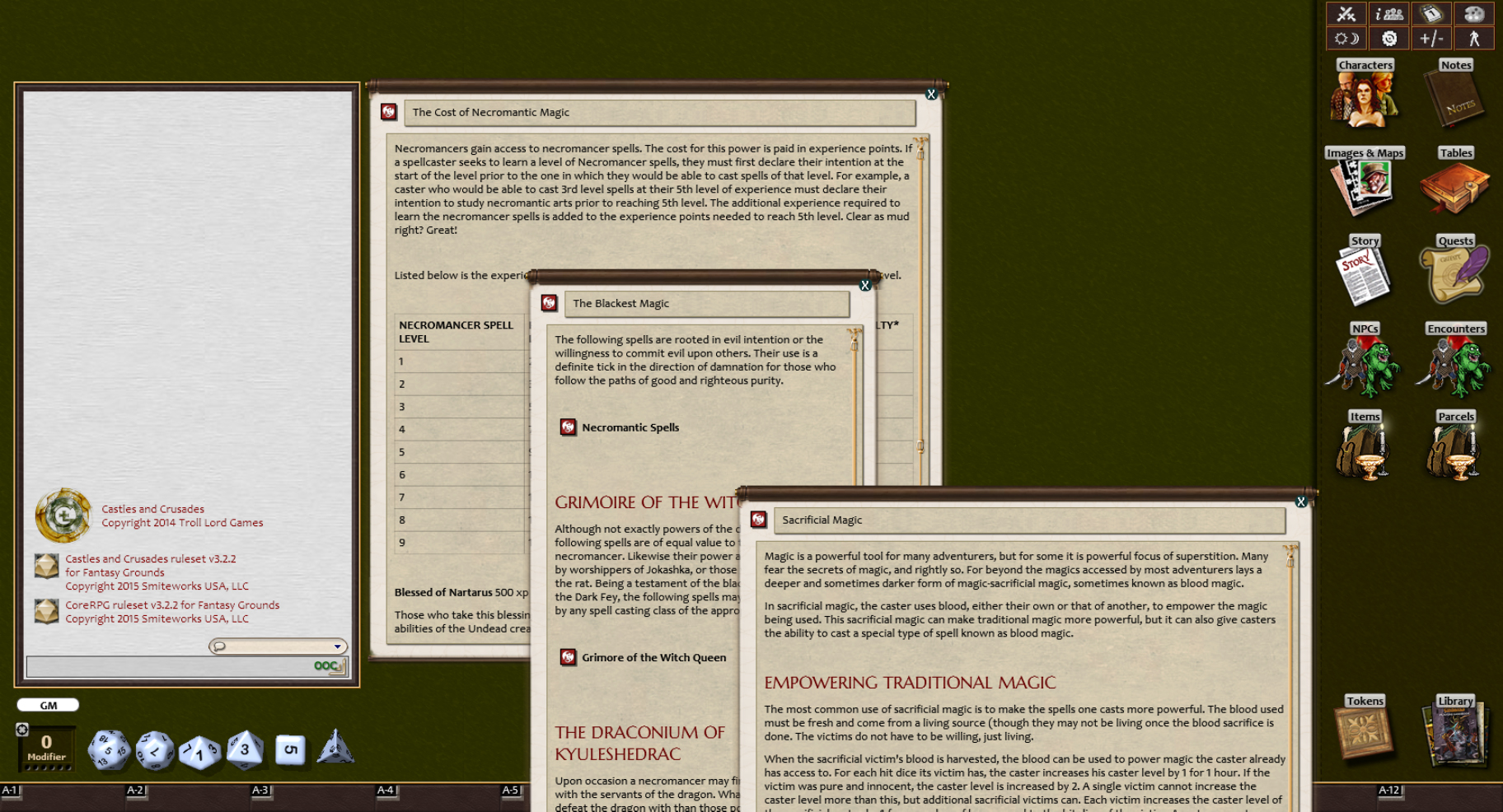Viewport: 1503px width, 812px height.
Task: Open the party sheet info icon
Action: tap(1388, 14)
